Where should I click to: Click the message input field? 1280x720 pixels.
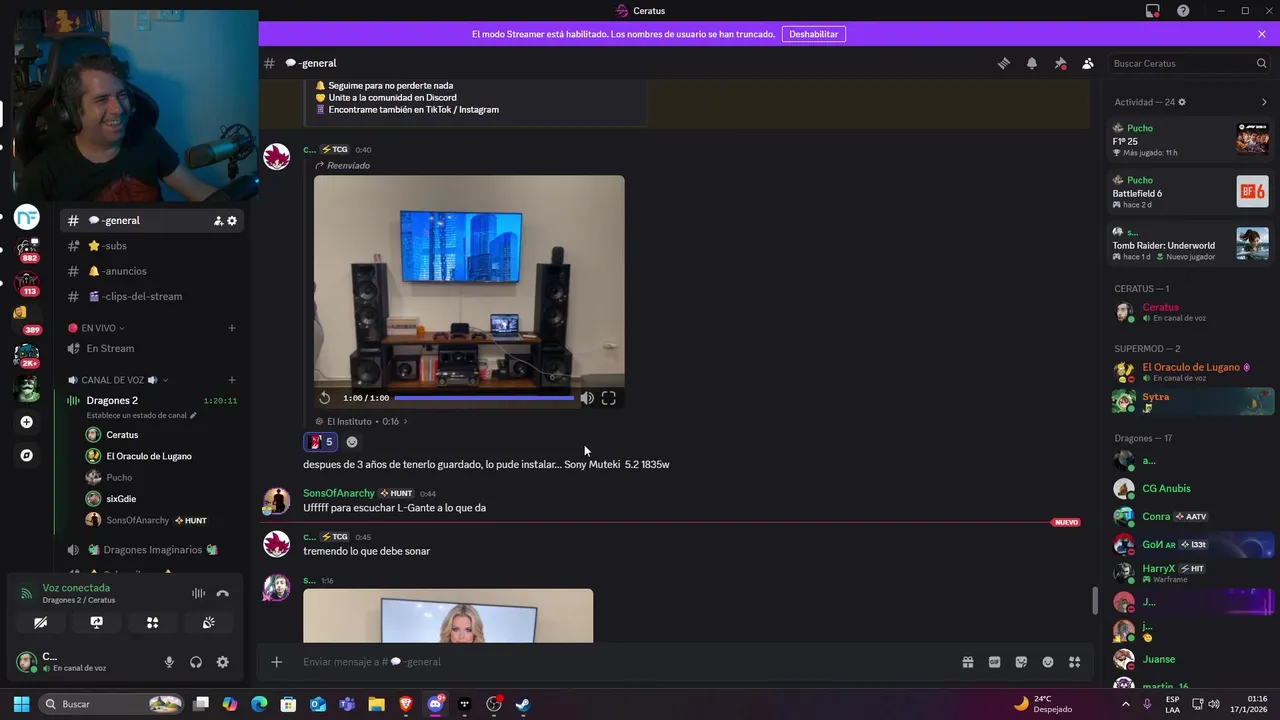pos(622,662)
